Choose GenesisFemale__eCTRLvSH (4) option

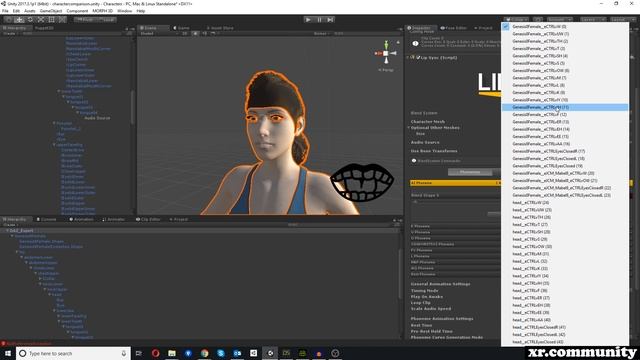[x=565, y=56]
